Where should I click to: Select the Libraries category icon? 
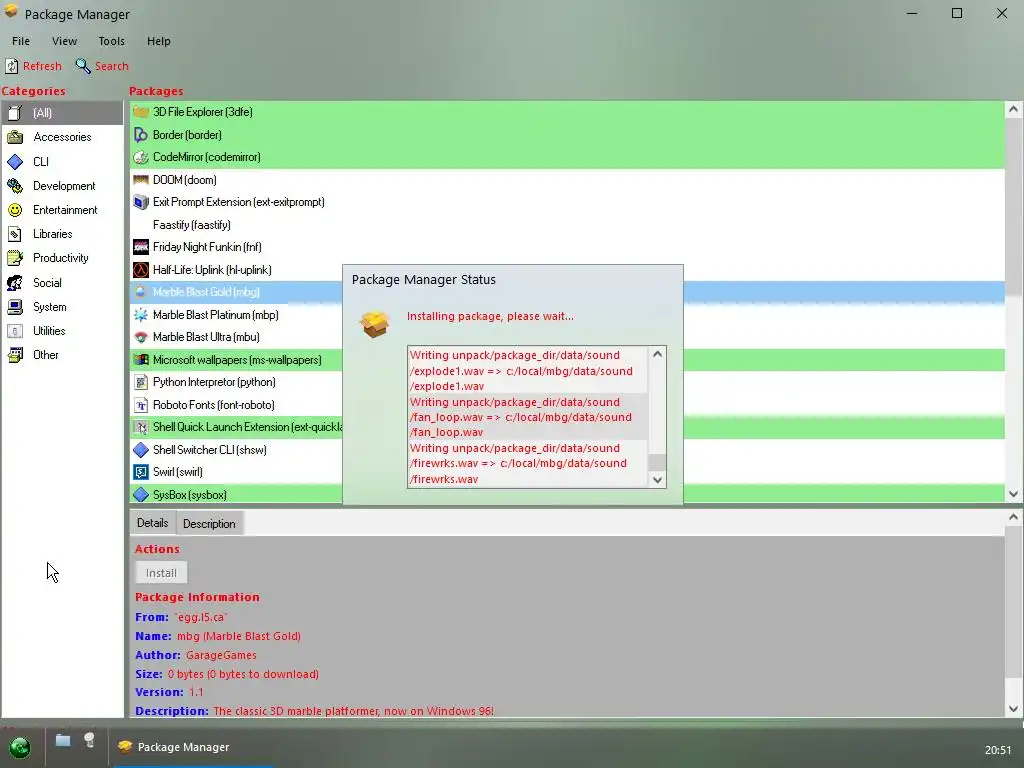pyautogui.click(x=15, y=234)
